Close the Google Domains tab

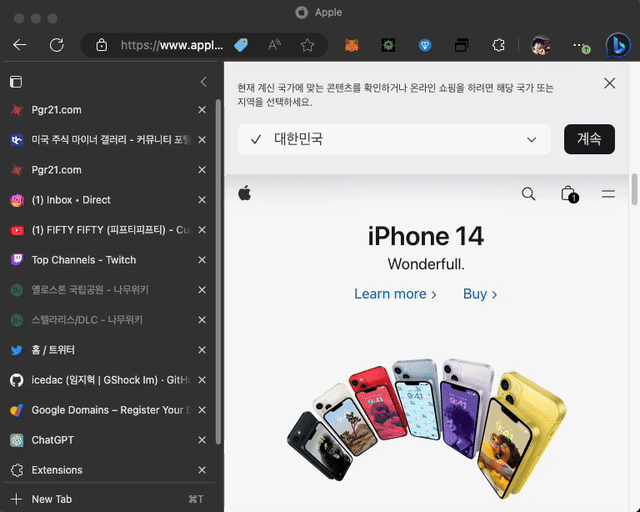point(202,410)
